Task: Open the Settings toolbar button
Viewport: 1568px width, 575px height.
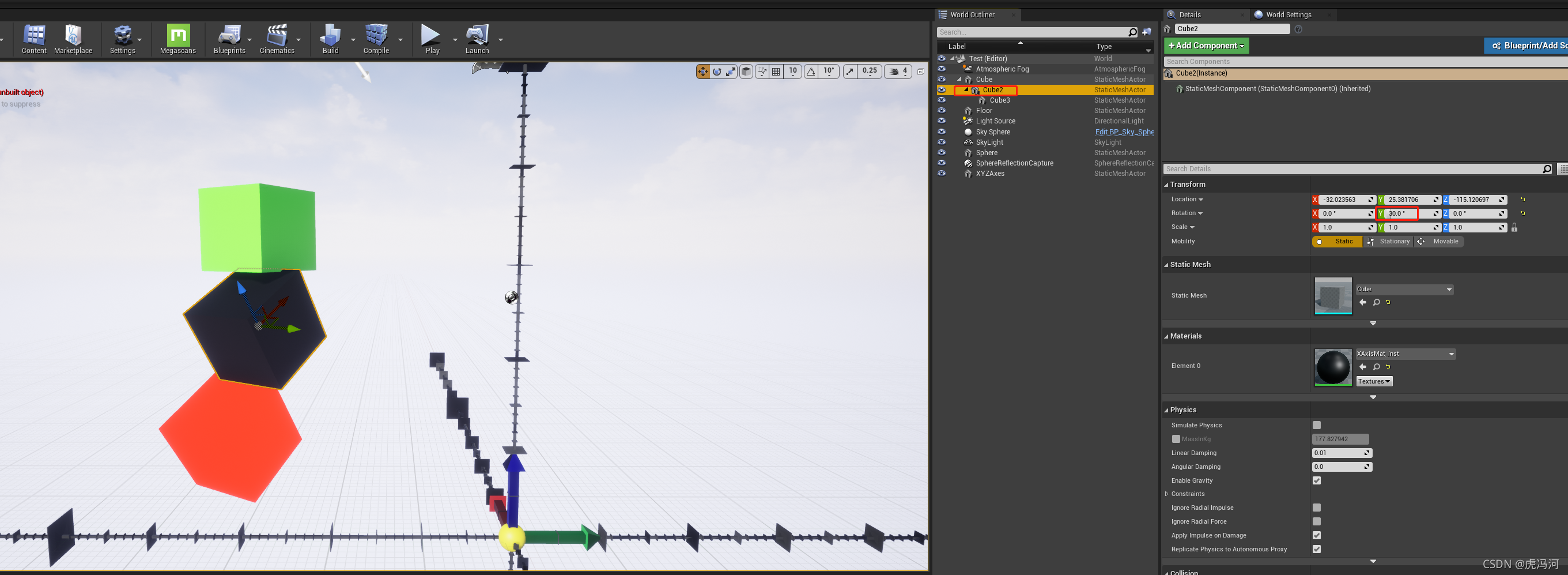Action: coord(122,39)
